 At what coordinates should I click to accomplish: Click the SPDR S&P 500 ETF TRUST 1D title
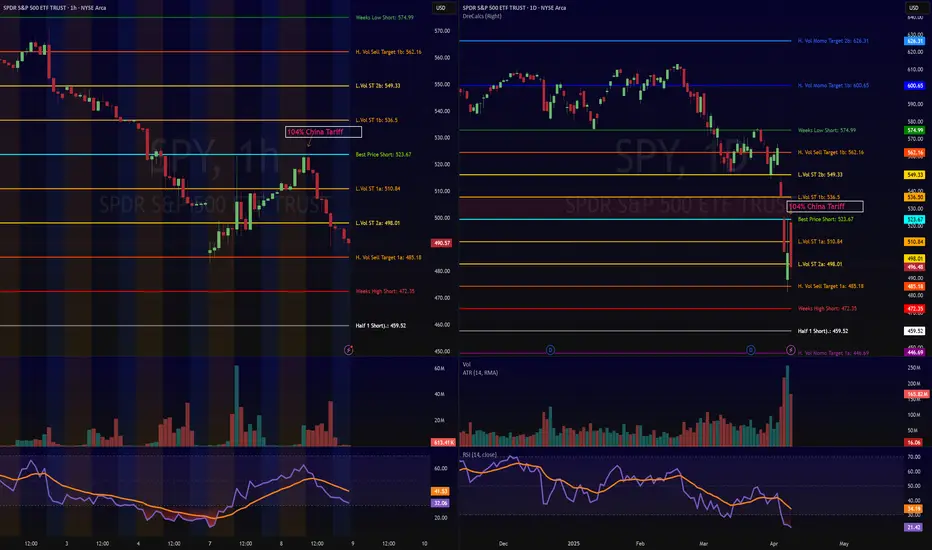point(514,8)
